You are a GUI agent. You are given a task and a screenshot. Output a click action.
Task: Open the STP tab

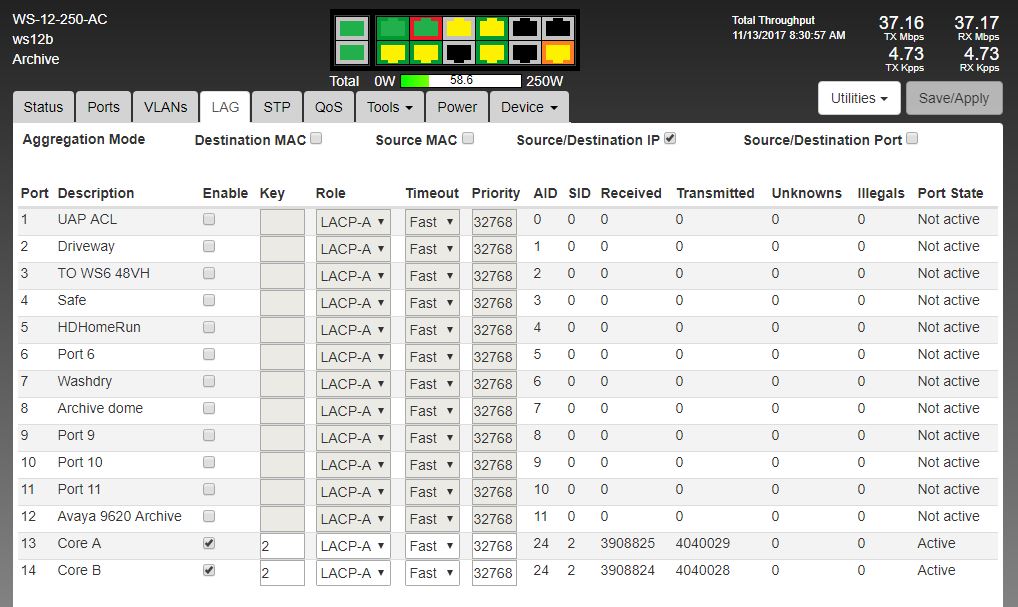click(277, 107)
